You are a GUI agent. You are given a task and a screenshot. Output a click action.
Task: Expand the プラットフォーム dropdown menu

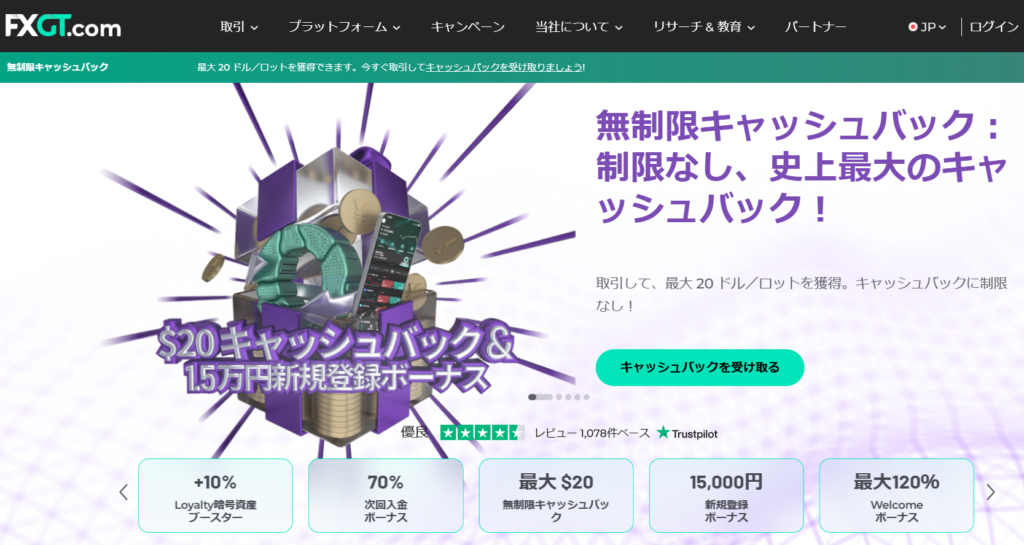pyautogui.click(x=344, y=27)
